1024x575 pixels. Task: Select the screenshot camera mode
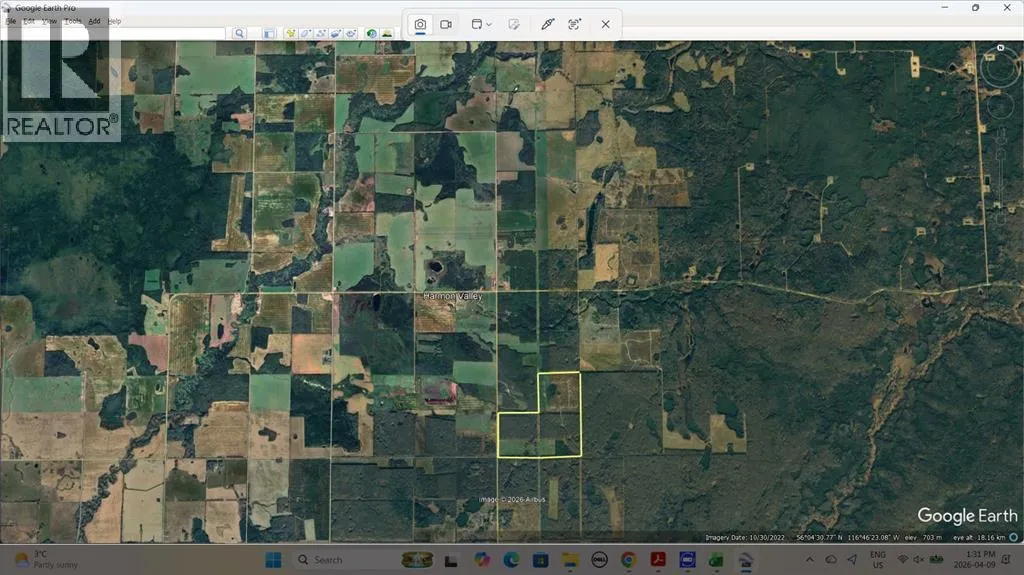[x=421, y=24]
